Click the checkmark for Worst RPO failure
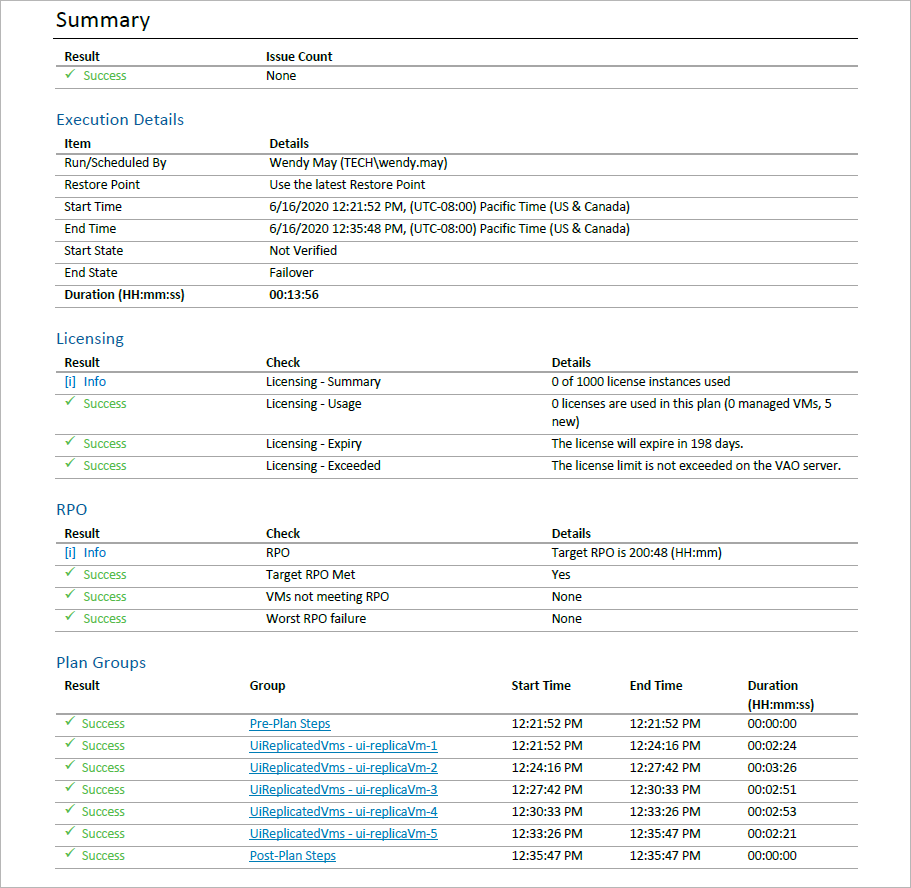 (x=70, y=617)
